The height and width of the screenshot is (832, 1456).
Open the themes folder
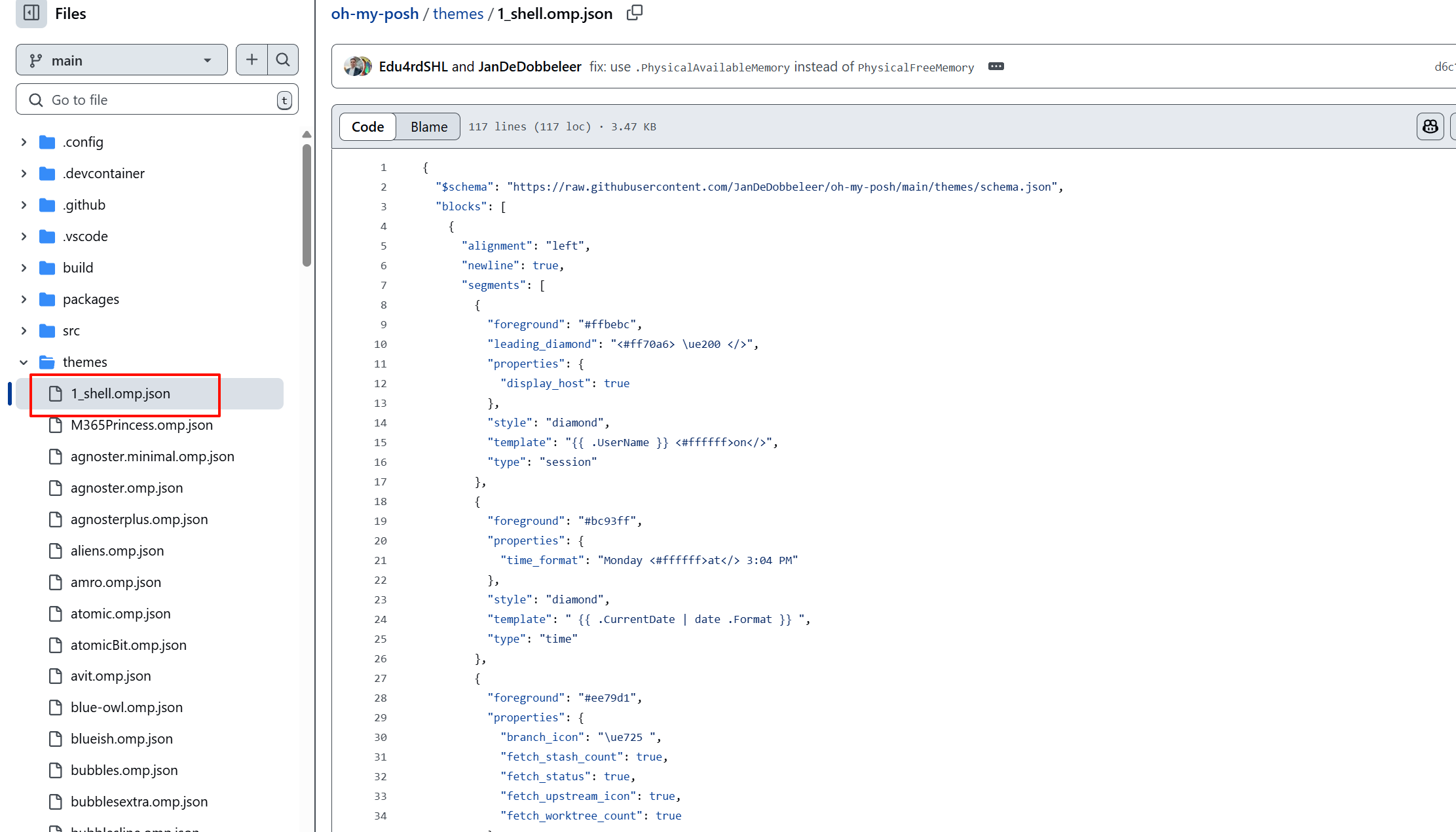[85, 362]
